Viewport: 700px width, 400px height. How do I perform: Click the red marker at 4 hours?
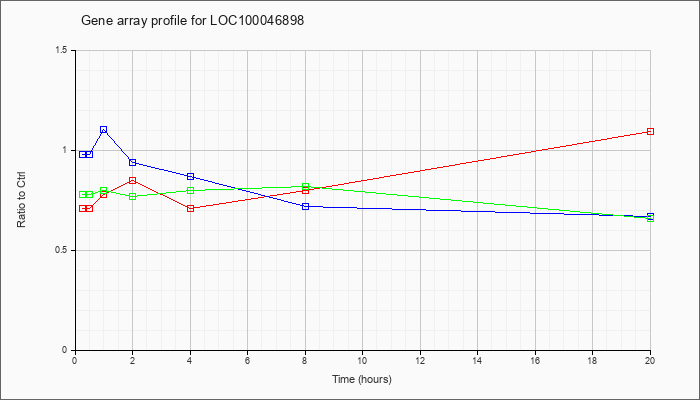tap(191, 208)
